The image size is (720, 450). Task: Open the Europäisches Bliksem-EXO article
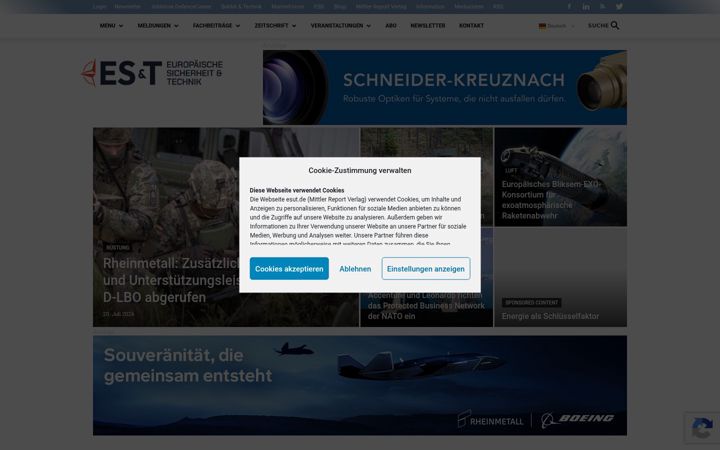coord(551,200)
